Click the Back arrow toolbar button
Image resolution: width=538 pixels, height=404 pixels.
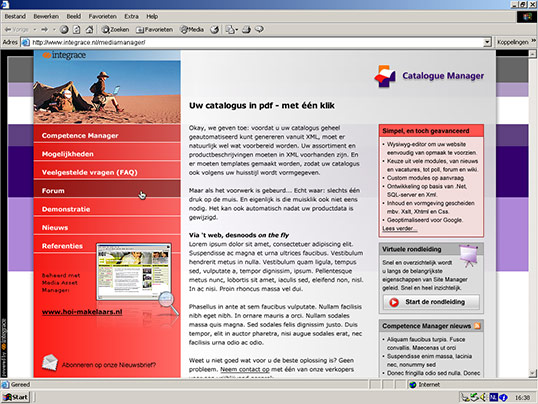pos(16,30)
